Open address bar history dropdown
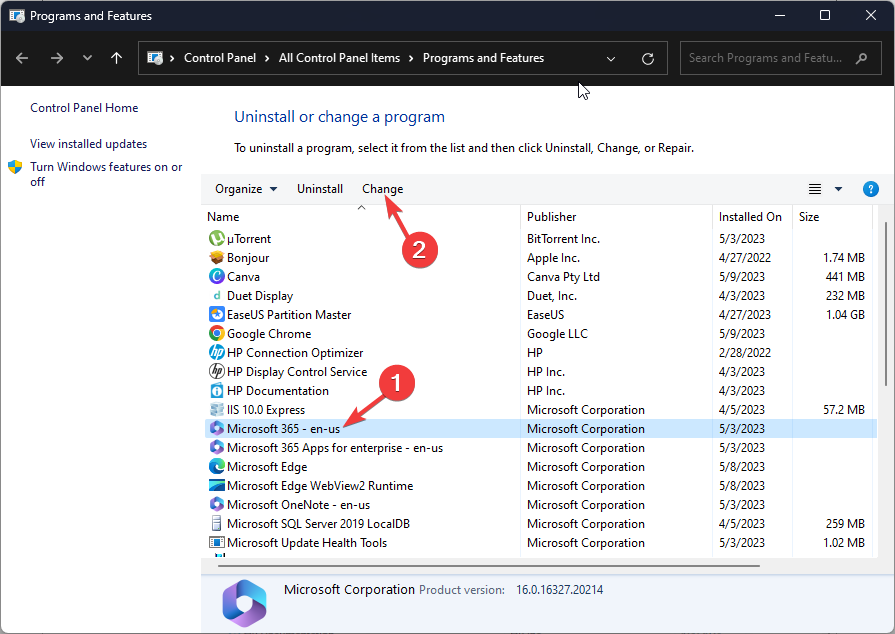The image size is (895, 634). [611, 59]
